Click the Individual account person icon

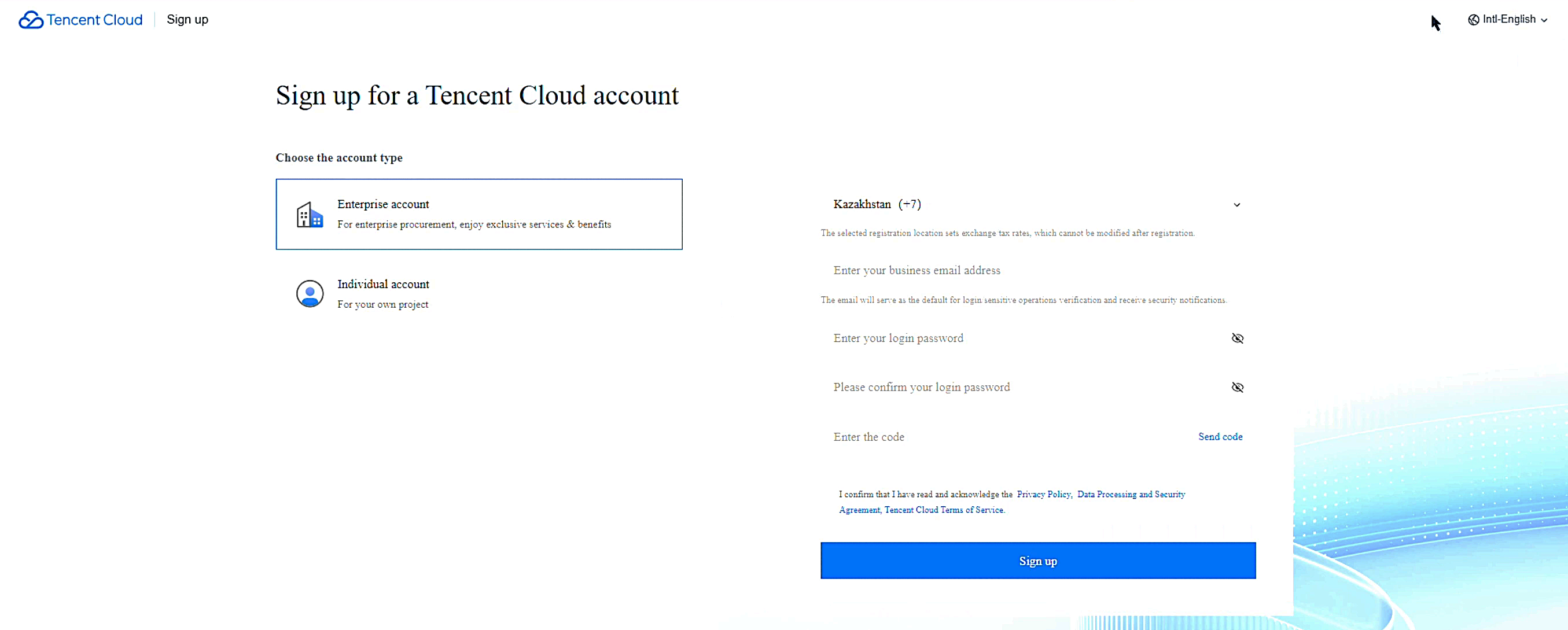pos(310,294)
